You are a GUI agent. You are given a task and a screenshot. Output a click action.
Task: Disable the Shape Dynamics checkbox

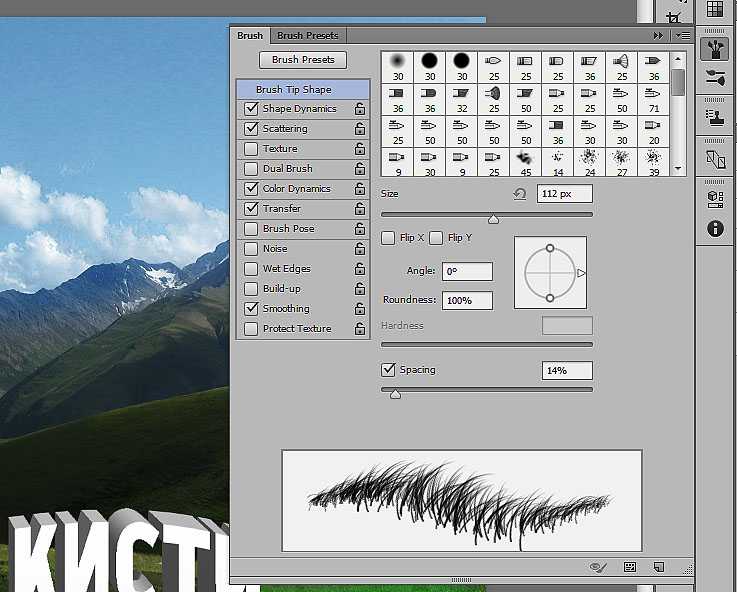(x=251, y=109)
